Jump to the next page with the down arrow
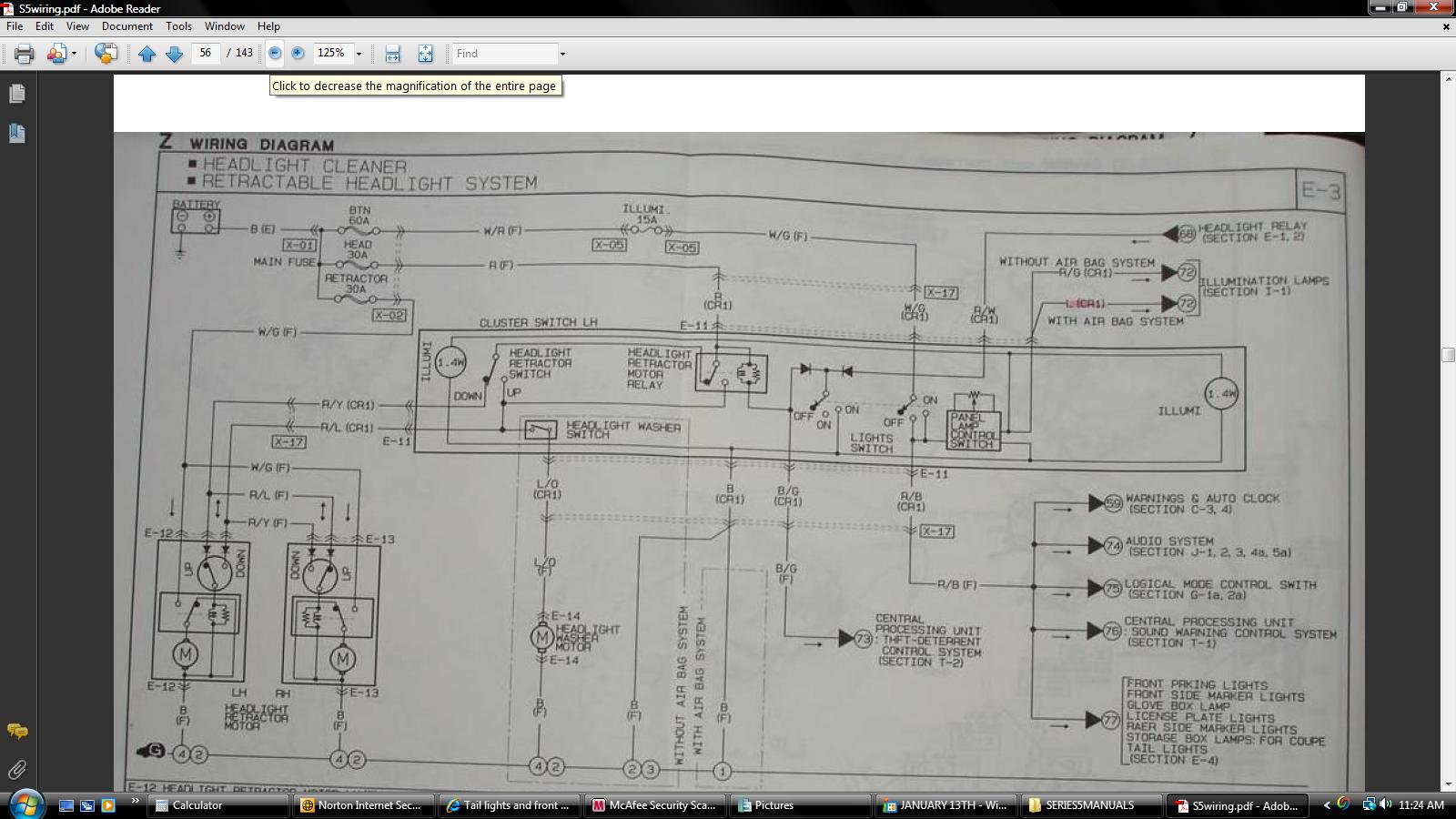Screen dimensions: 1456x819 (x=174, y=54)
